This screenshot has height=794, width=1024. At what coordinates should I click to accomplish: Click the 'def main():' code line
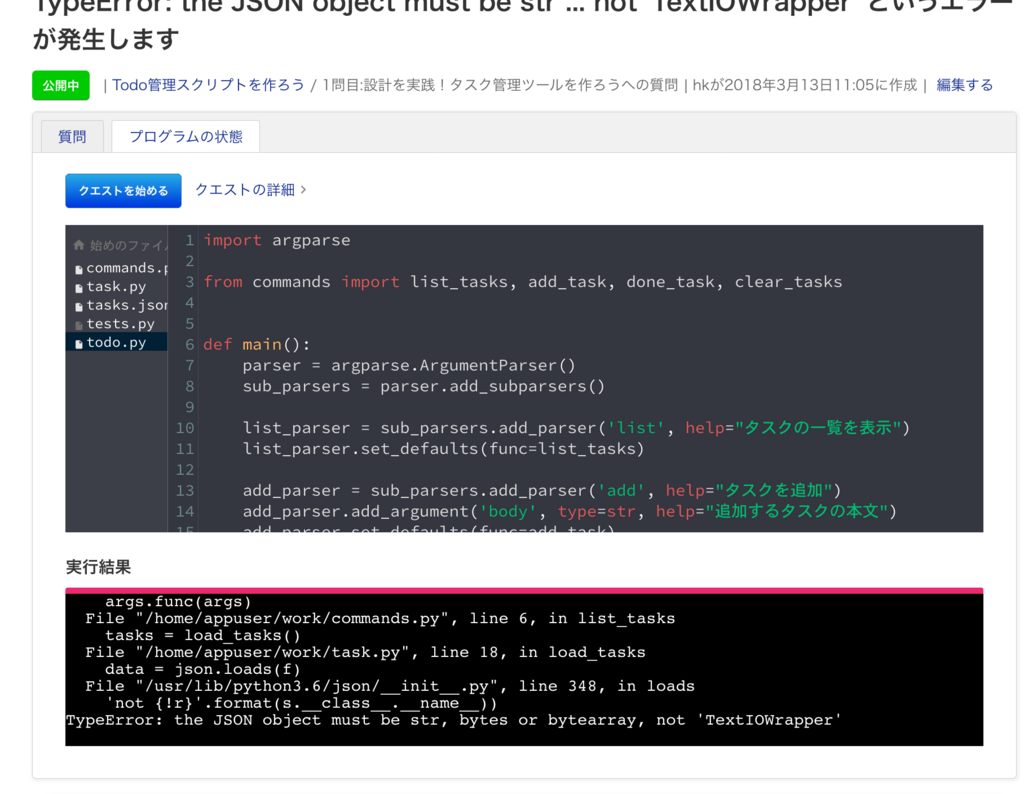pos(257,345)
